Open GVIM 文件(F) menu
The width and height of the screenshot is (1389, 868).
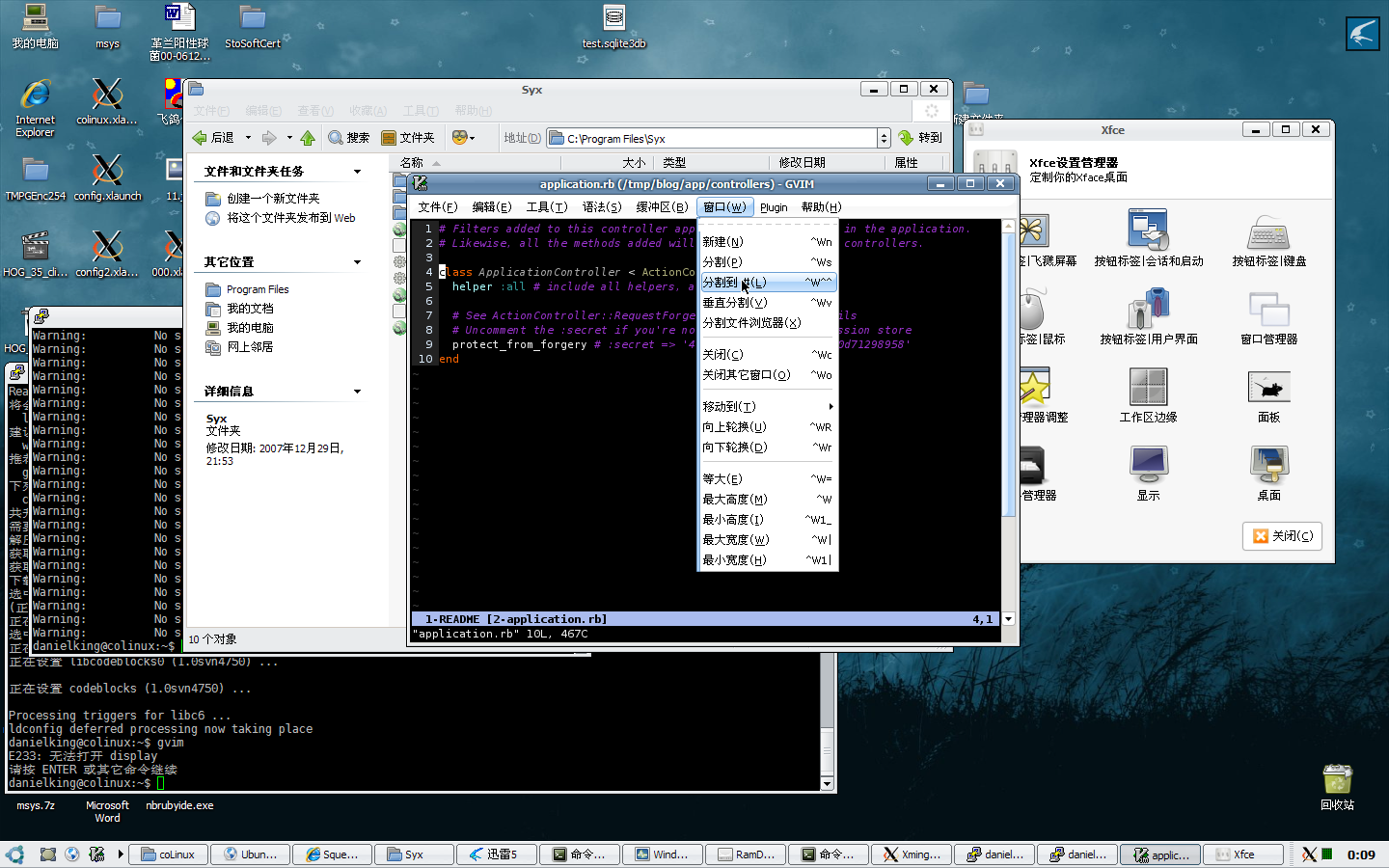point(437,207)
